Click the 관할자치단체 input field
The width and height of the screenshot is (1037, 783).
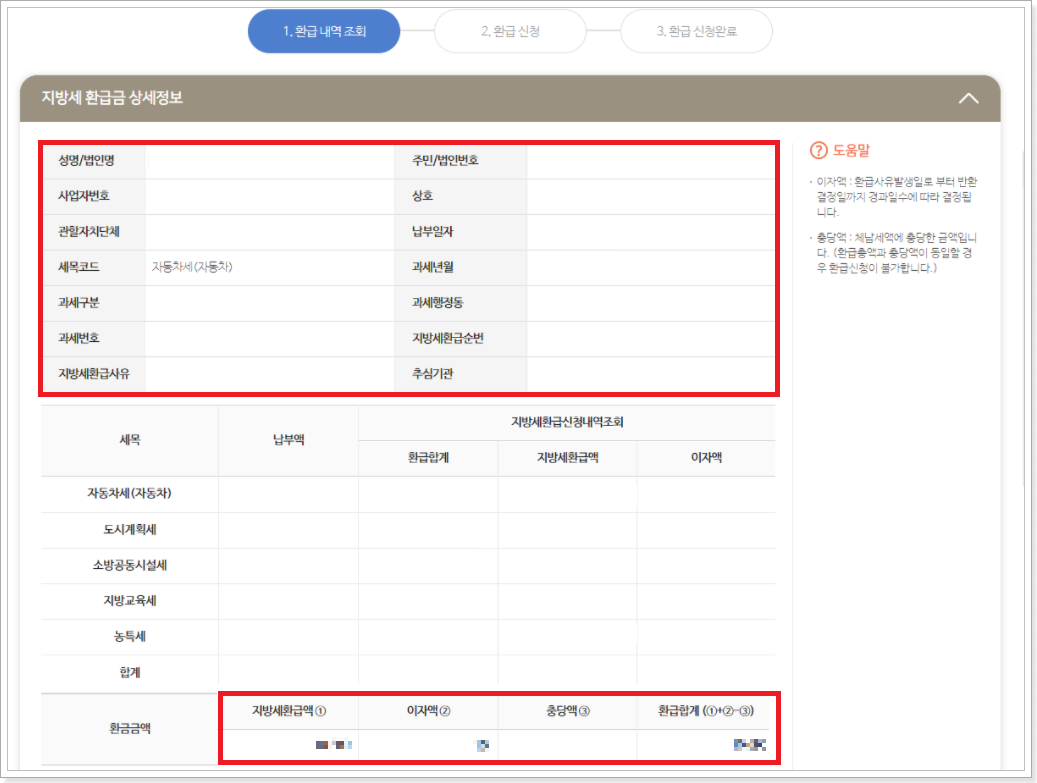click(270, 231)
